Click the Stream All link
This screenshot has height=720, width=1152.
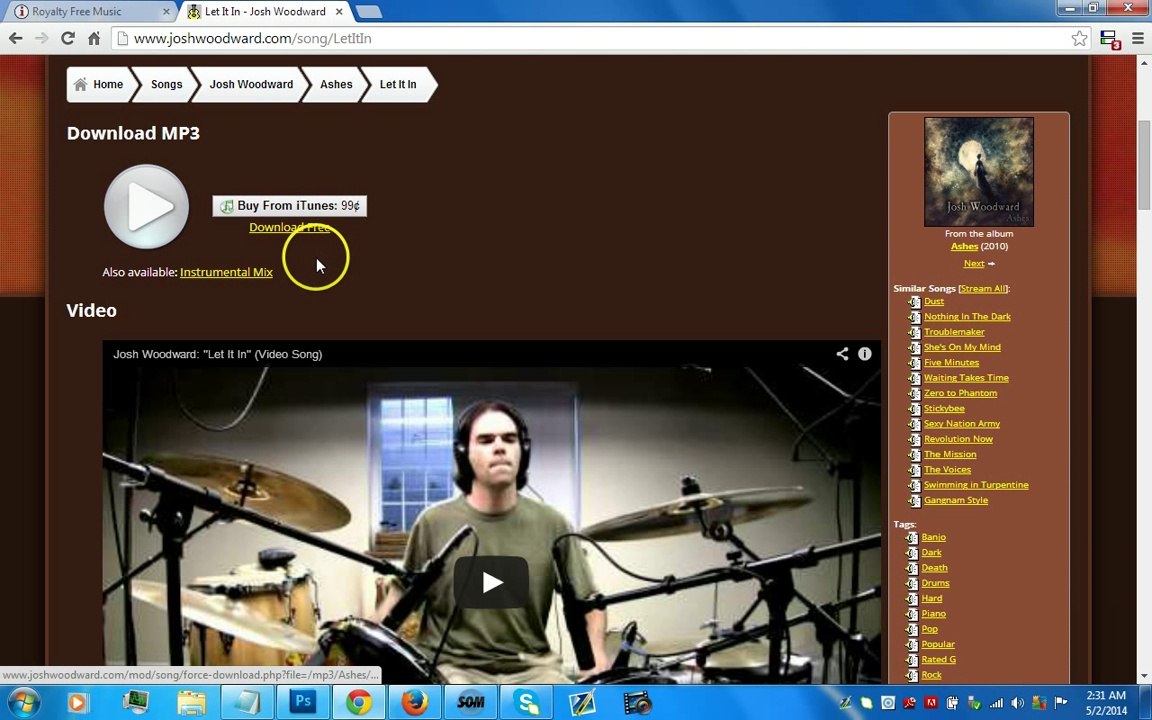(983, 289)
